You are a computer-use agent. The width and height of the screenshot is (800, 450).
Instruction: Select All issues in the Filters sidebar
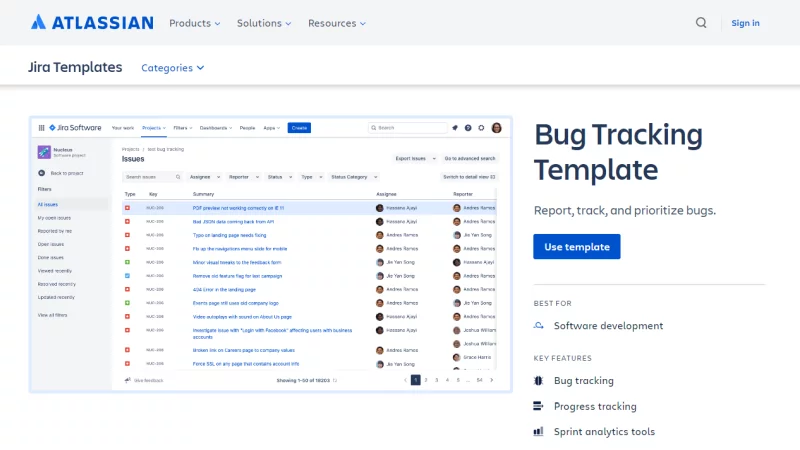pos(48,204)
